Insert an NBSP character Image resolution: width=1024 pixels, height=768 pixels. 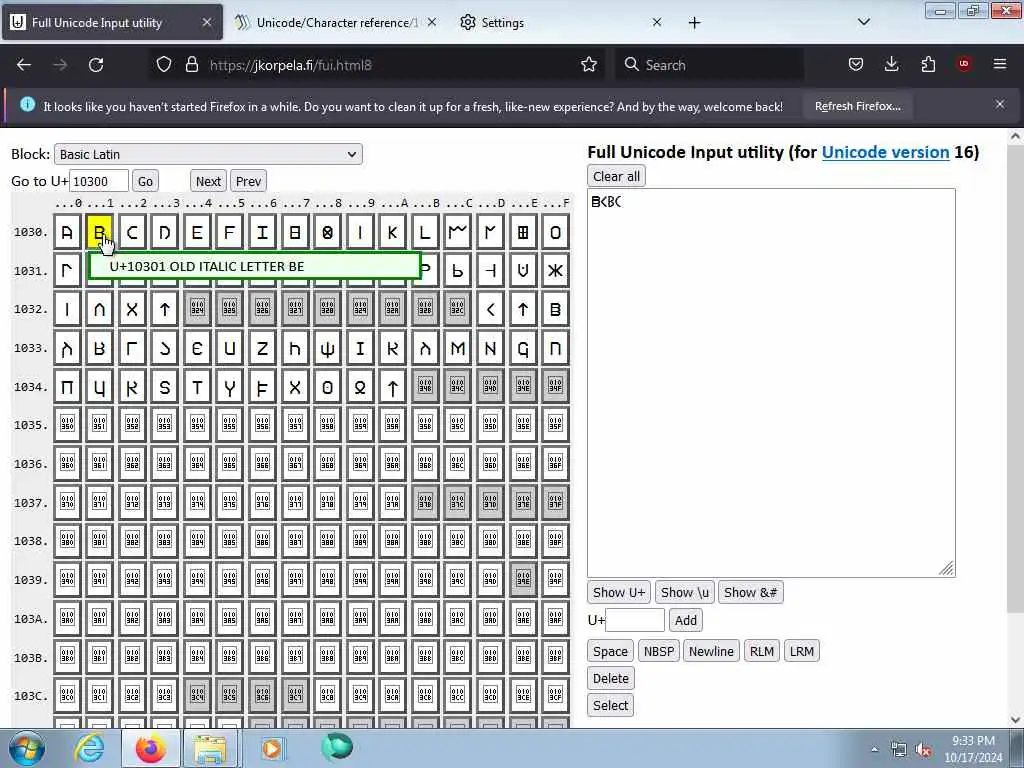(x=658, y=651)
